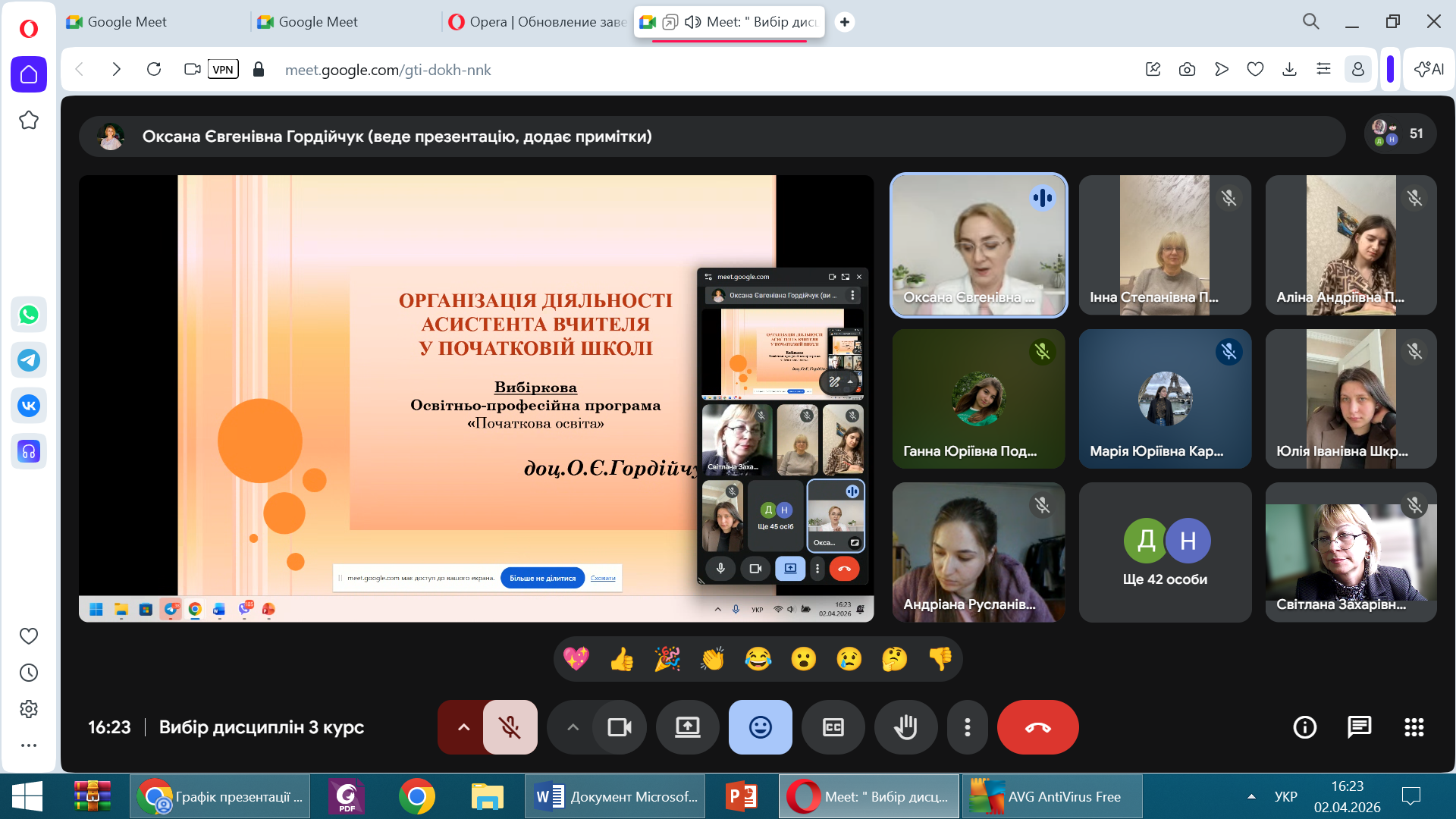Send the sparkling heart reaction

click(x=576, y=659)
